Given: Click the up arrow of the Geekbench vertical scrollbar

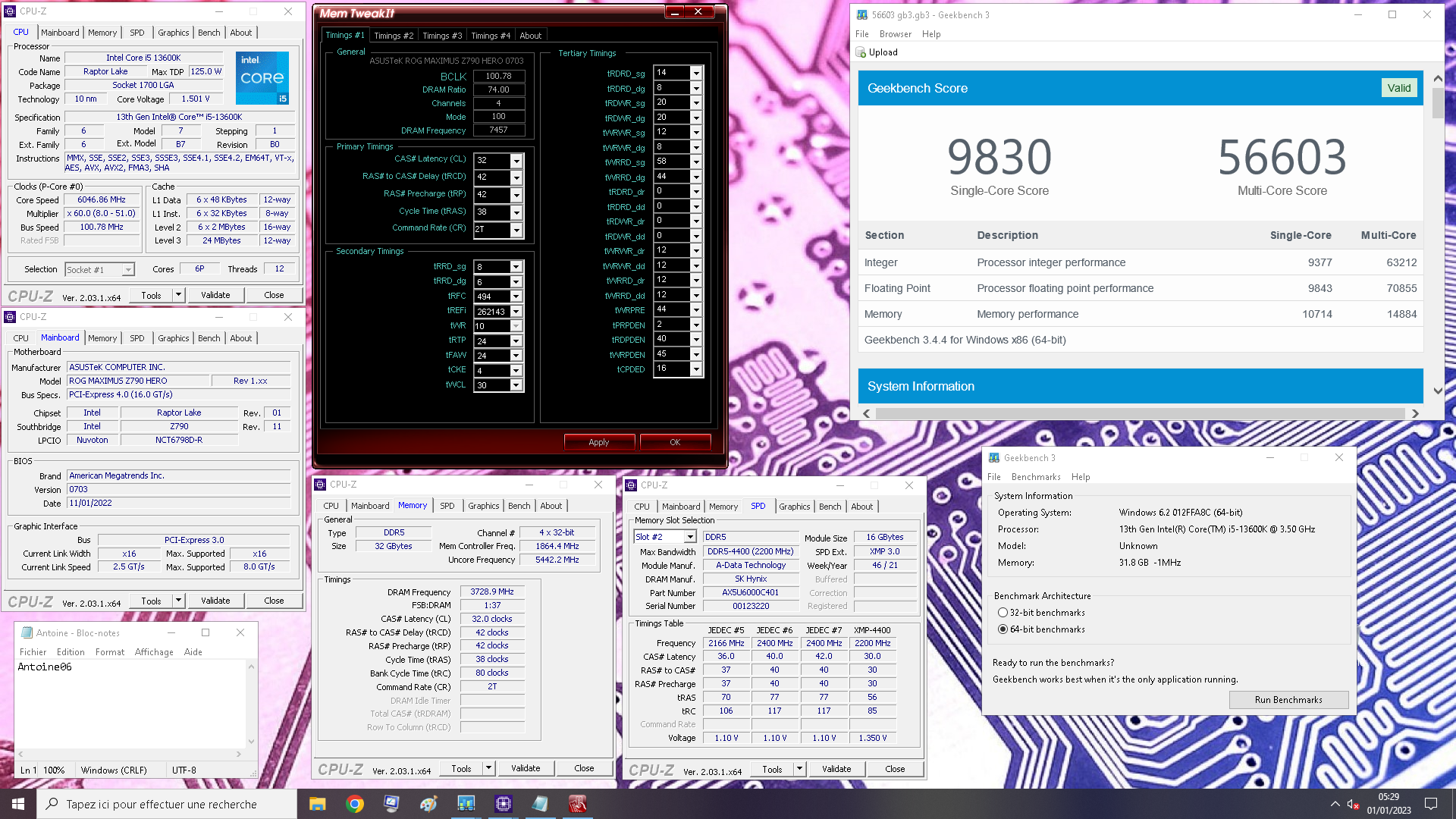Looking at the screenshot, I should [x=1438, y=78].
